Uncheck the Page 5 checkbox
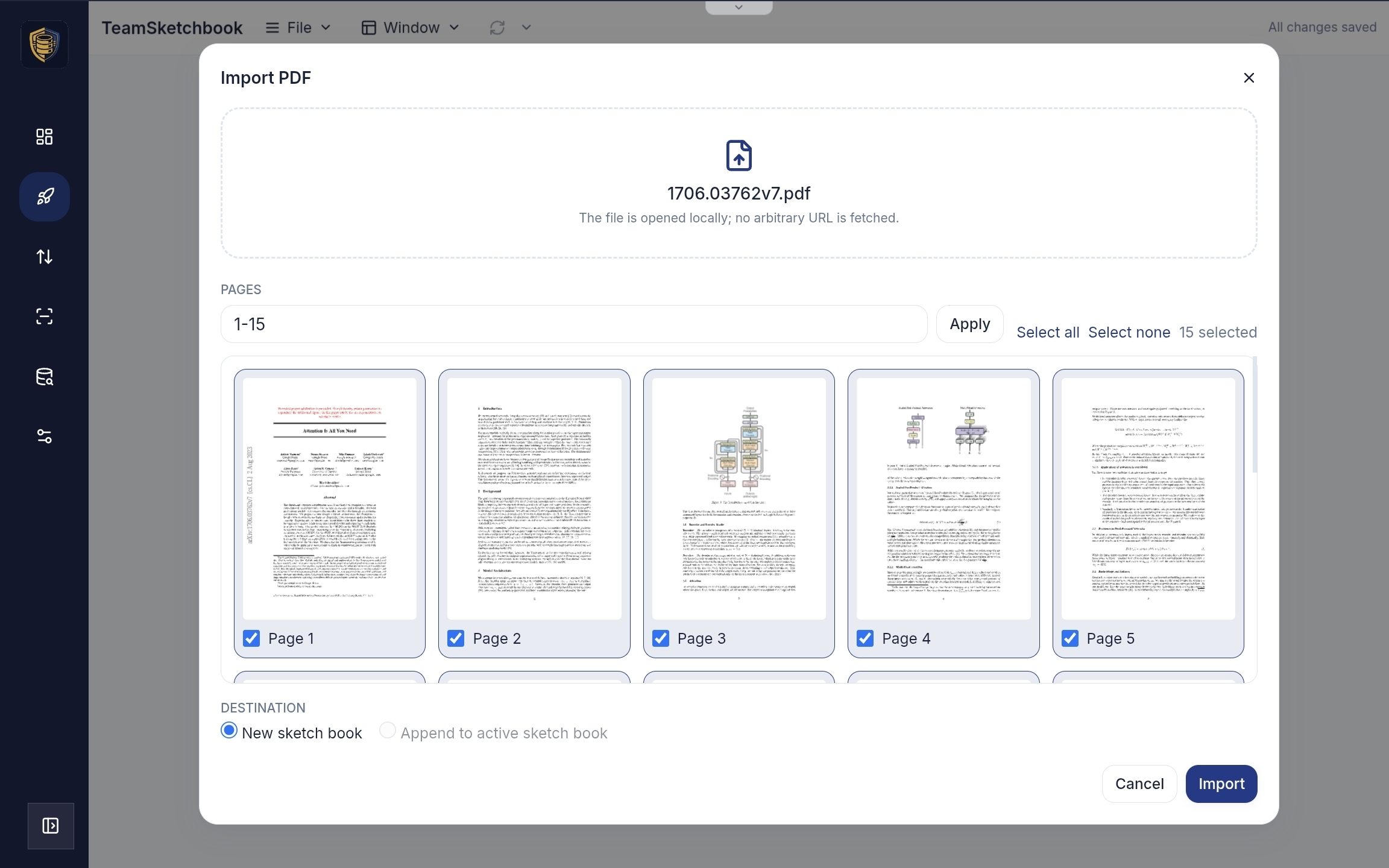 click(x=1070, y=638)
